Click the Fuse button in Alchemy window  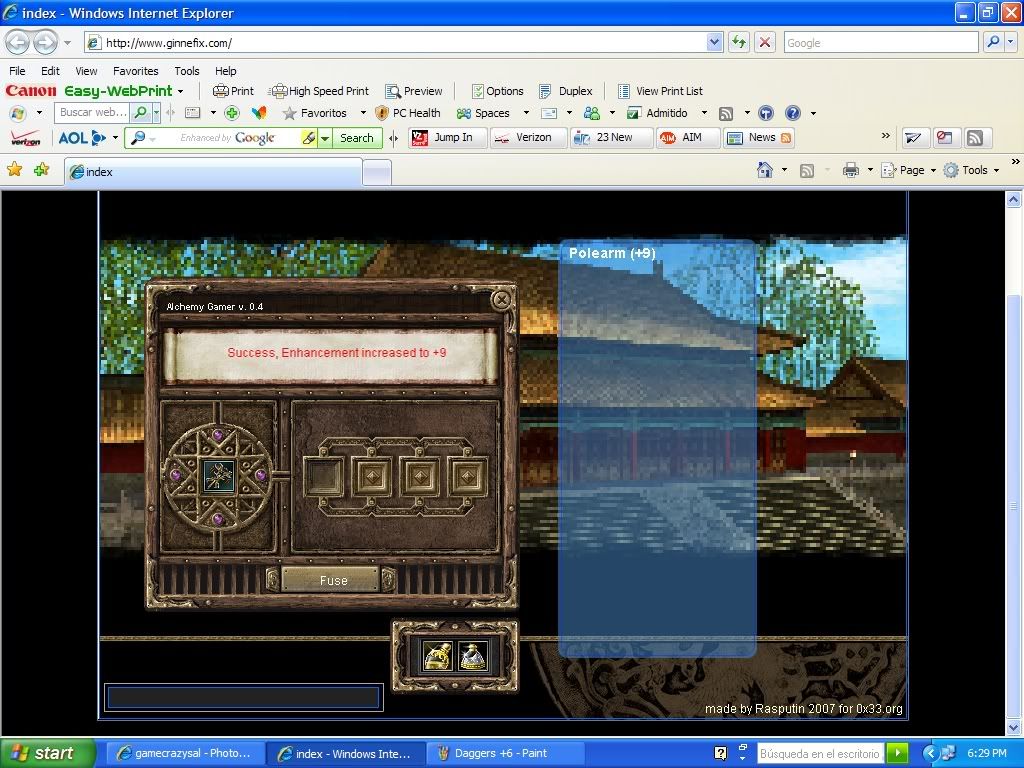click(333, 580)
